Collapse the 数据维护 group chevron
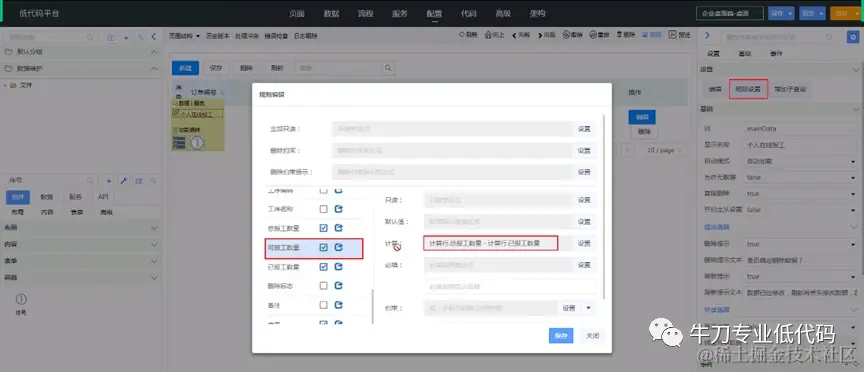 pyautogui.click(x=154, y=69)
